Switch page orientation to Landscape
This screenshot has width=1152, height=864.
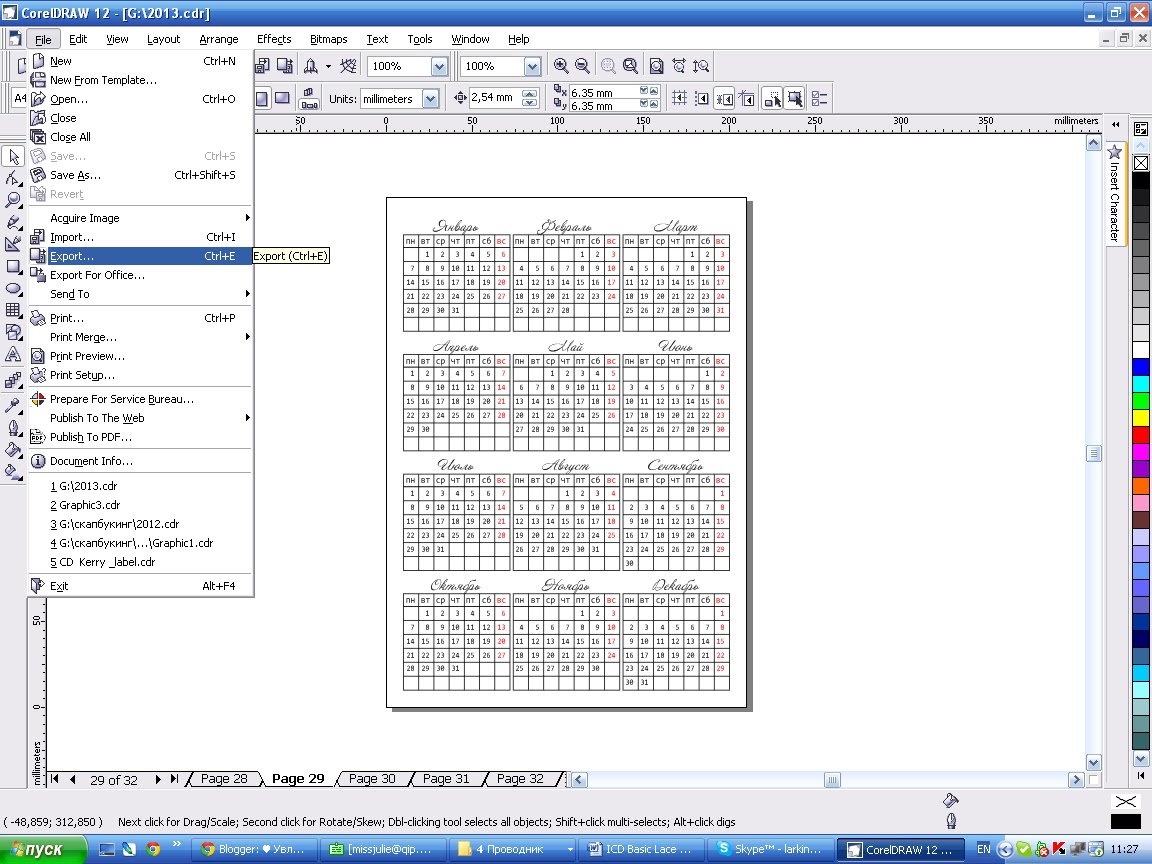(x=282, y=98)
